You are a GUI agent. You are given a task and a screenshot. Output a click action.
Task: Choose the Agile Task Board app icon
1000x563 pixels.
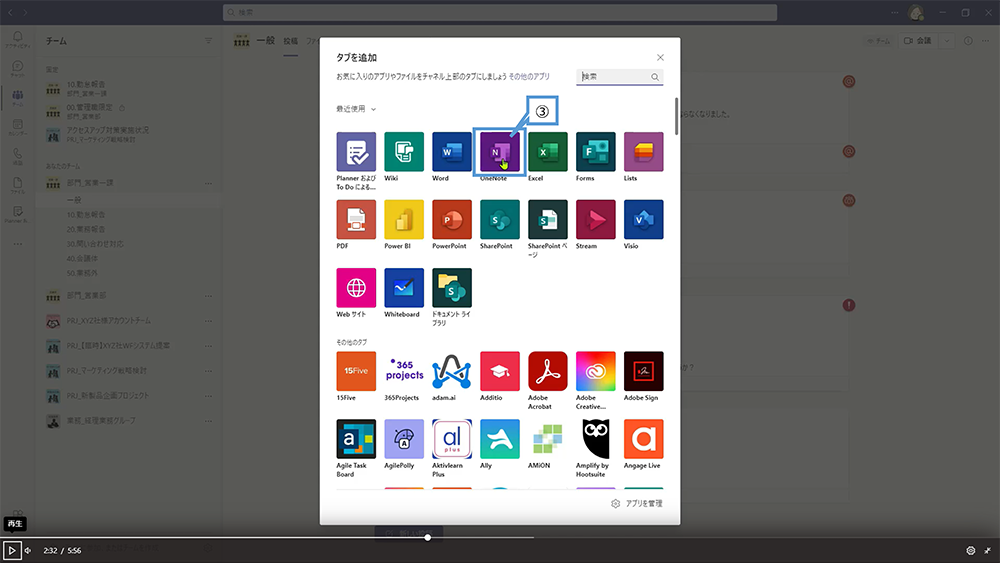point(356,439)
